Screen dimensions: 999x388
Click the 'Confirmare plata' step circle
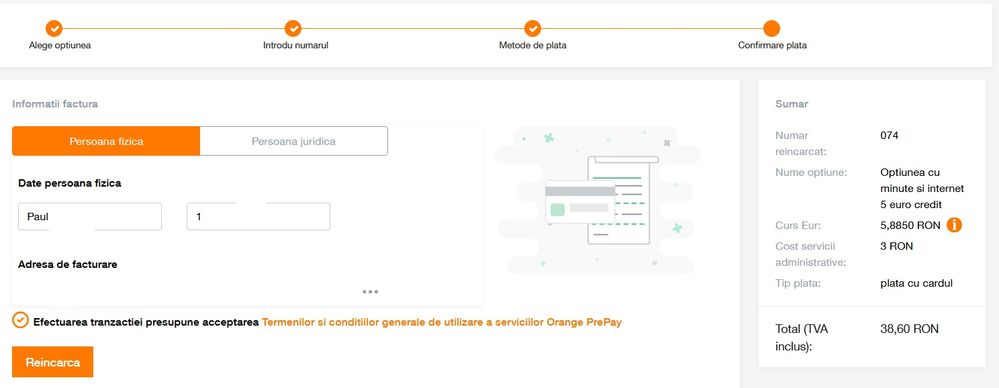click(772, 28)
